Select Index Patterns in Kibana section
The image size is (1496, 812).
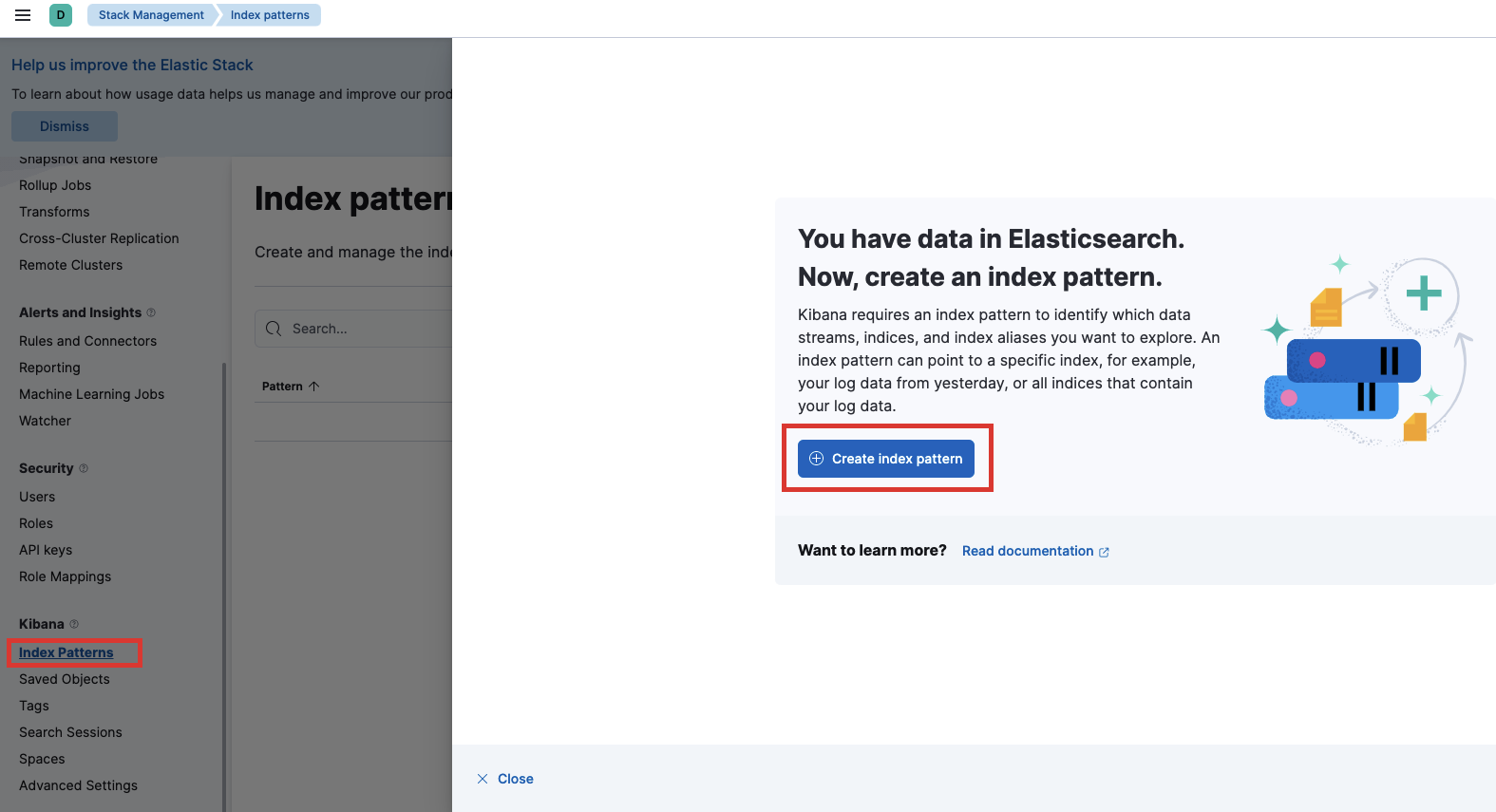tap(66, 652)
